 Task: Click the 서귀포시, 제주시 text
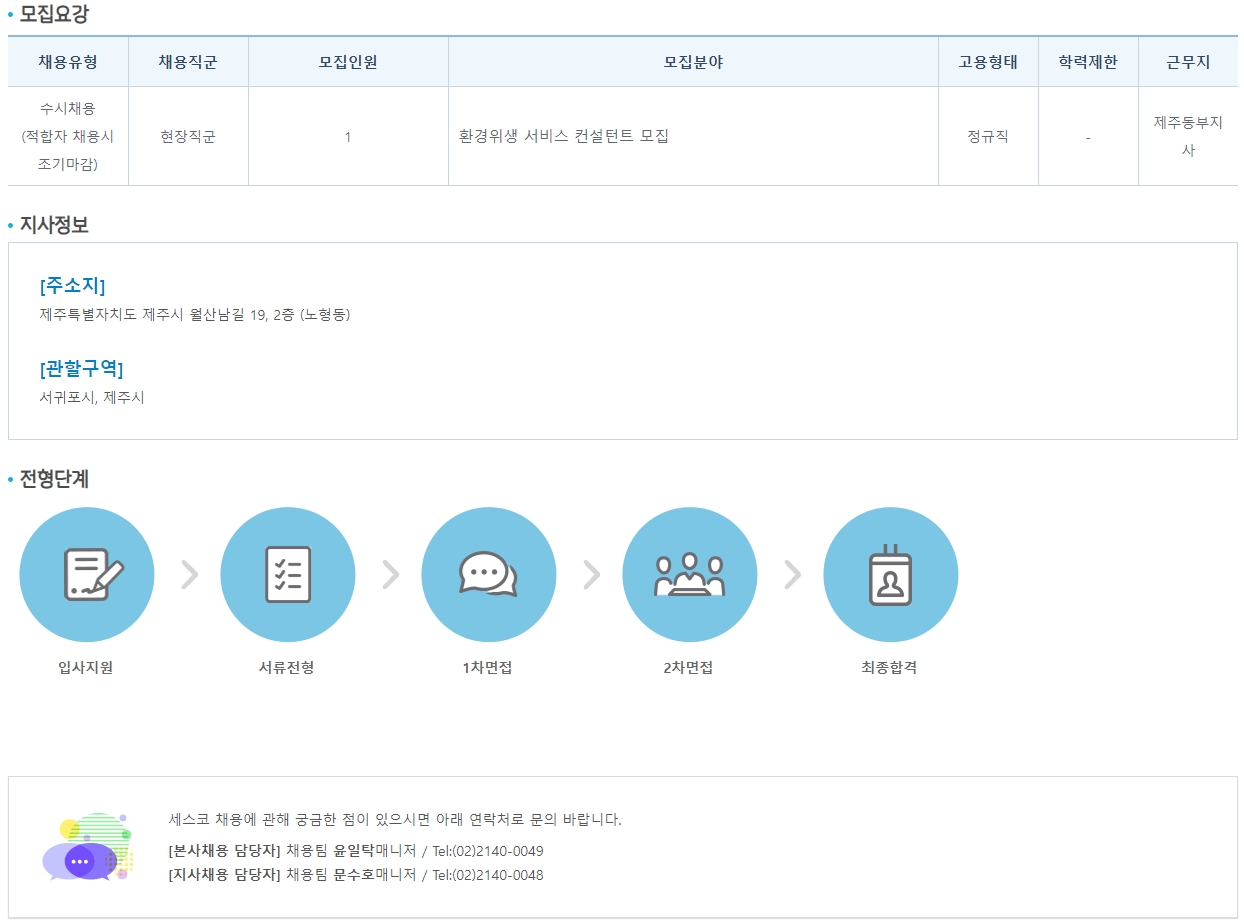[92, 398]
